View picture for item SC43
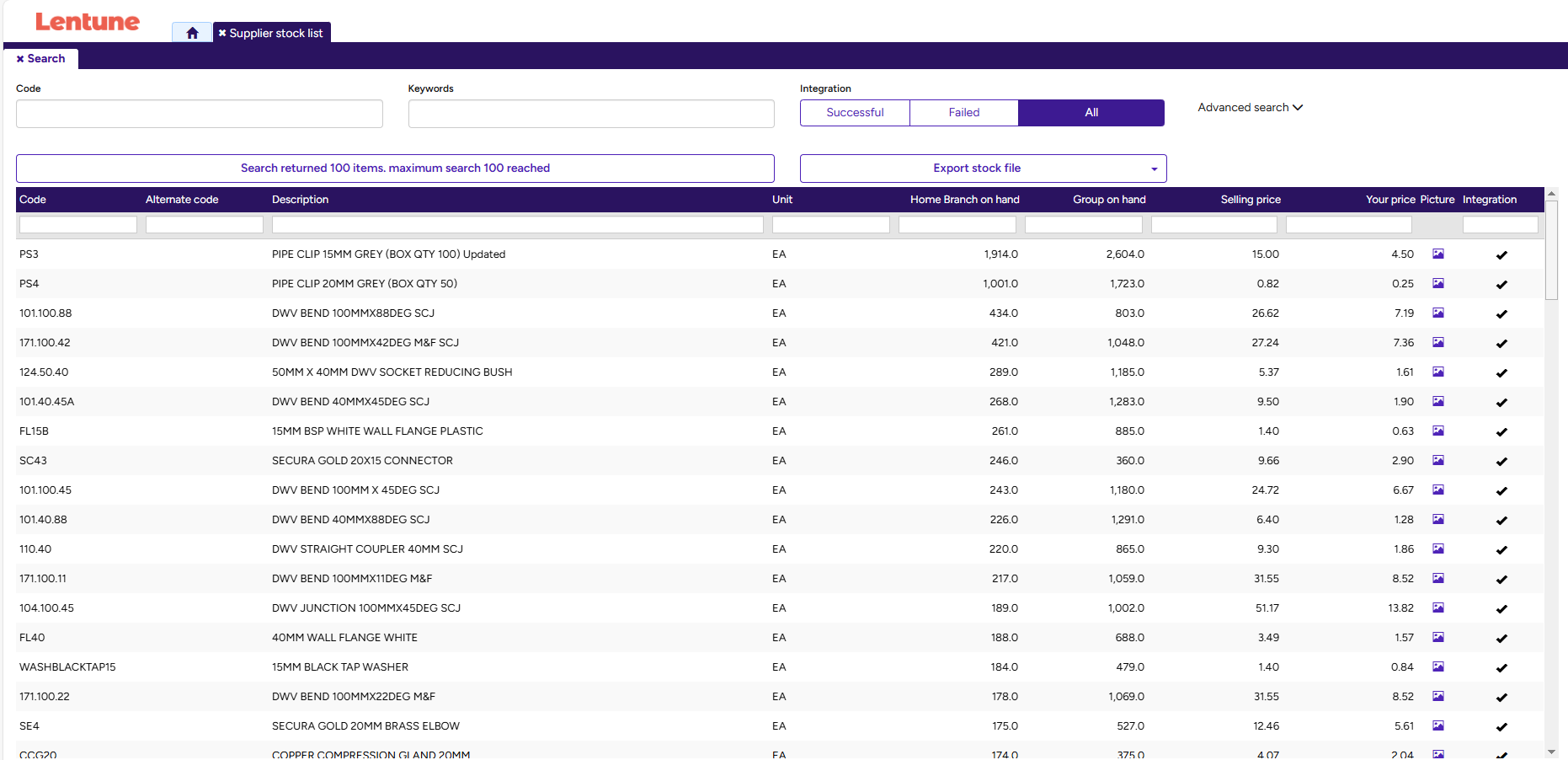This screenshot has height=760, width=1568. pos(1438,460)
